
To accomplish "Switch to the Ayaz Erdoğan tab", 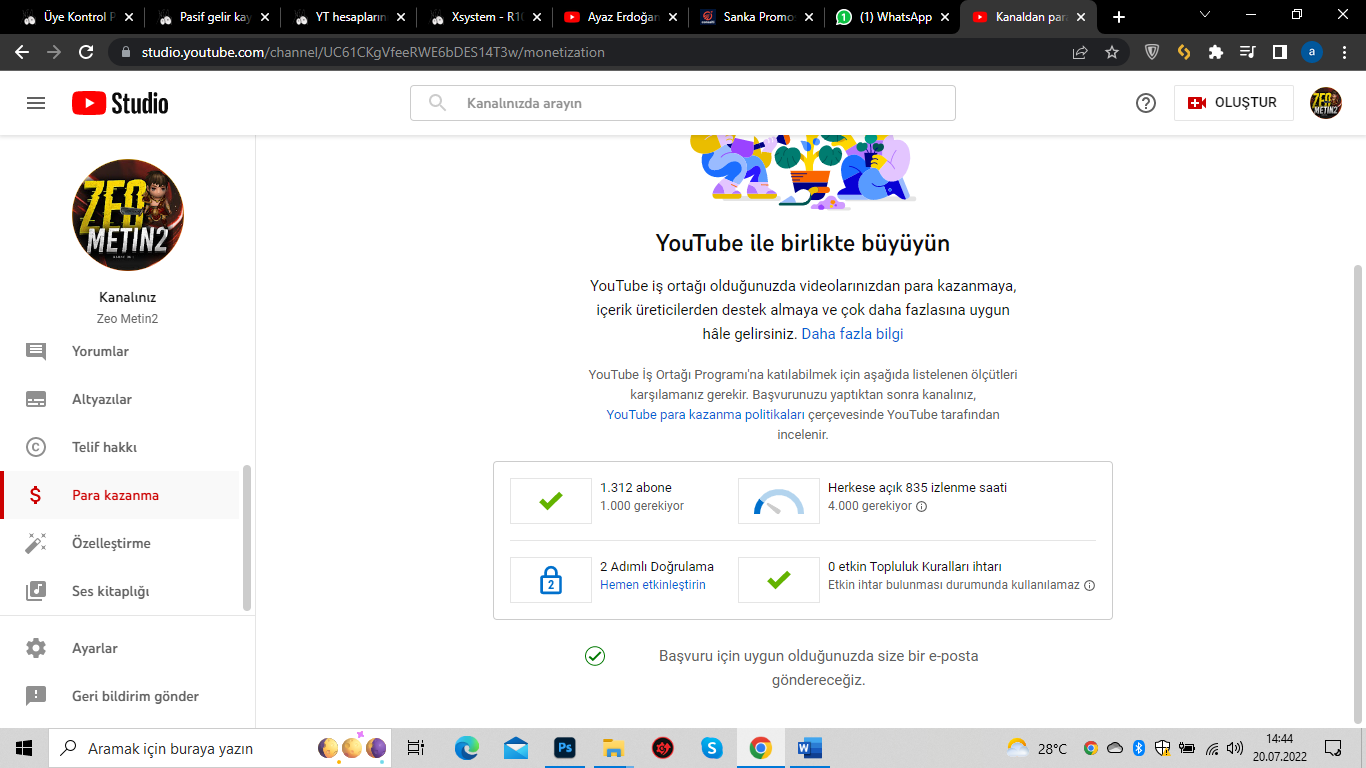I will tap(621, 17).
